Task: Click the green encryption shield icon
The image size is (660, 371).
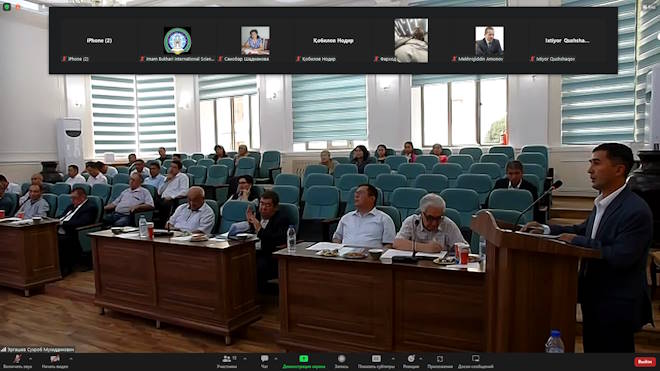Action: click(x=7, y=7)
